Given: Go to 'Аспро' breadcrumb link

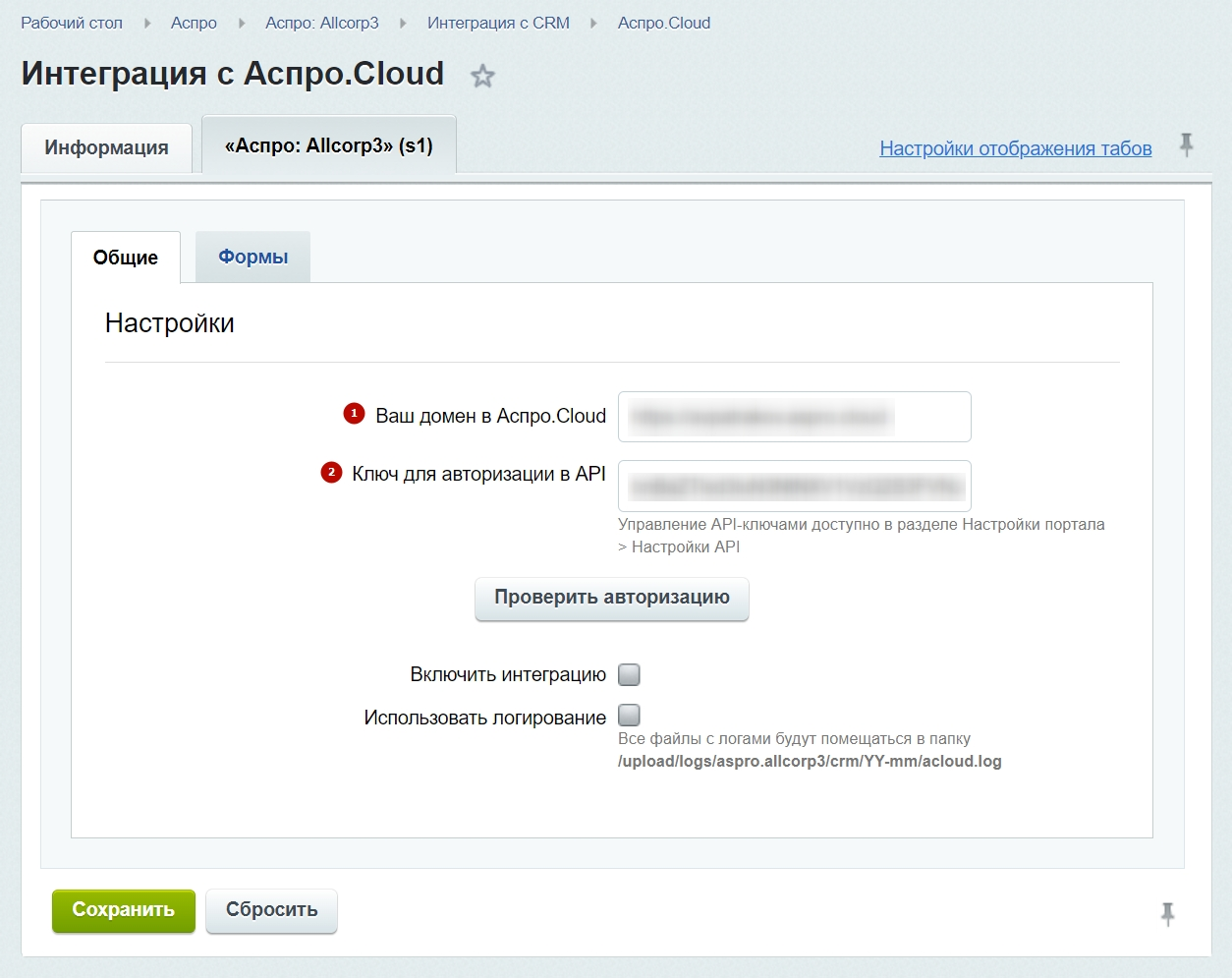Looking at the screenshot, I should click(194, 23).
